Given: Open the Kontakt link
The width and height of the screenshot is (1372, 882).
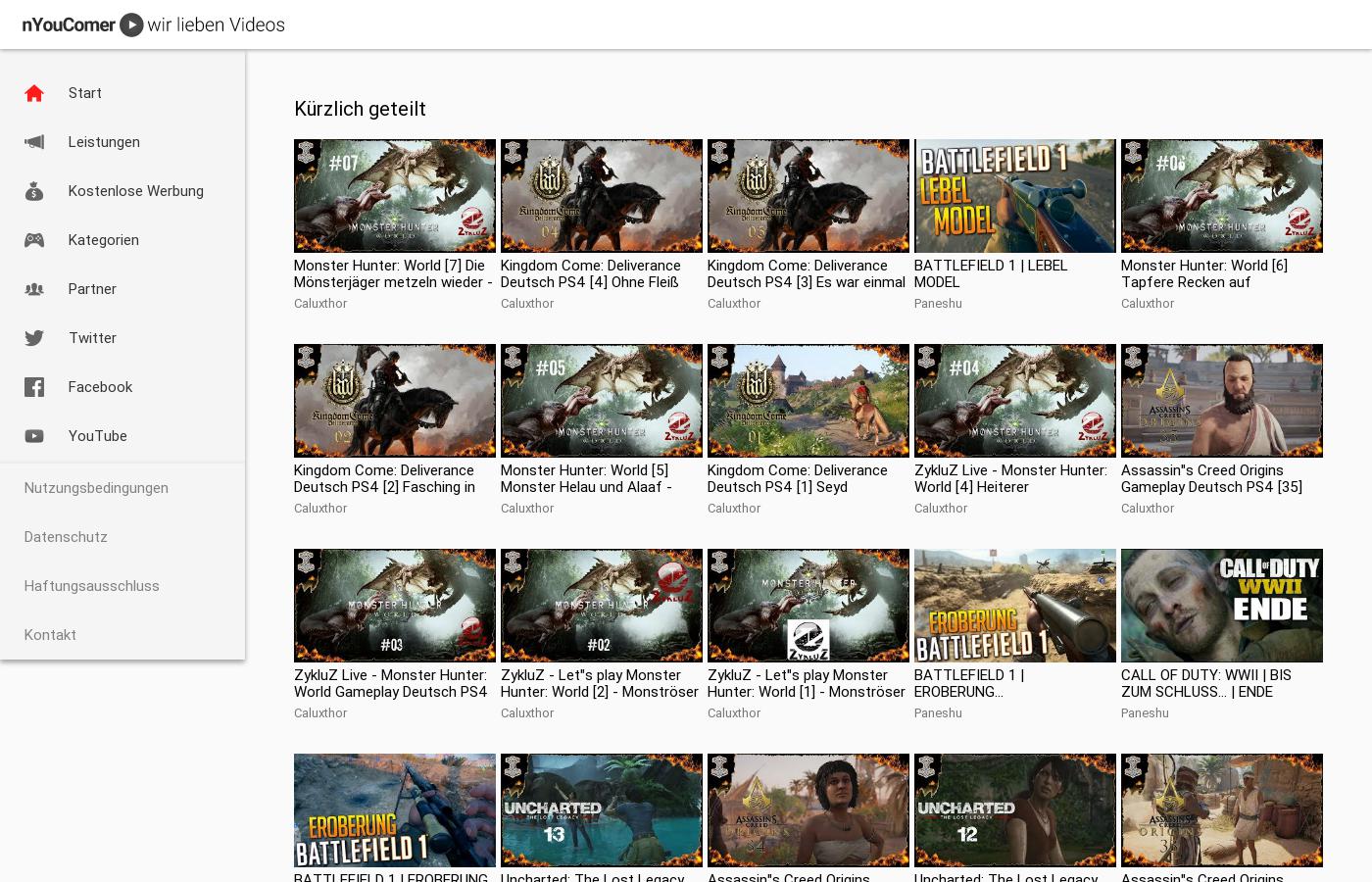Looking at the screenshot, I should [x=50, y=635].
